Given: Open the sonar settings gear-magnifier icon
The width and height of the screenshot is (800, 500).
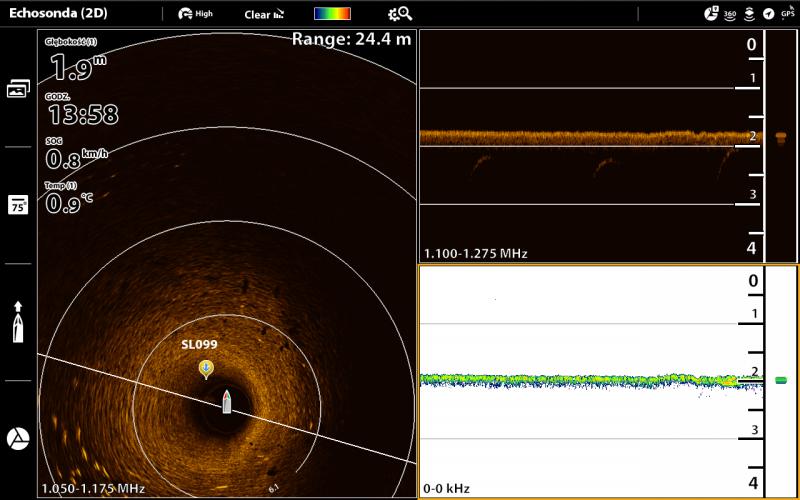Looking at the screenshot, I should click(400, 14).
